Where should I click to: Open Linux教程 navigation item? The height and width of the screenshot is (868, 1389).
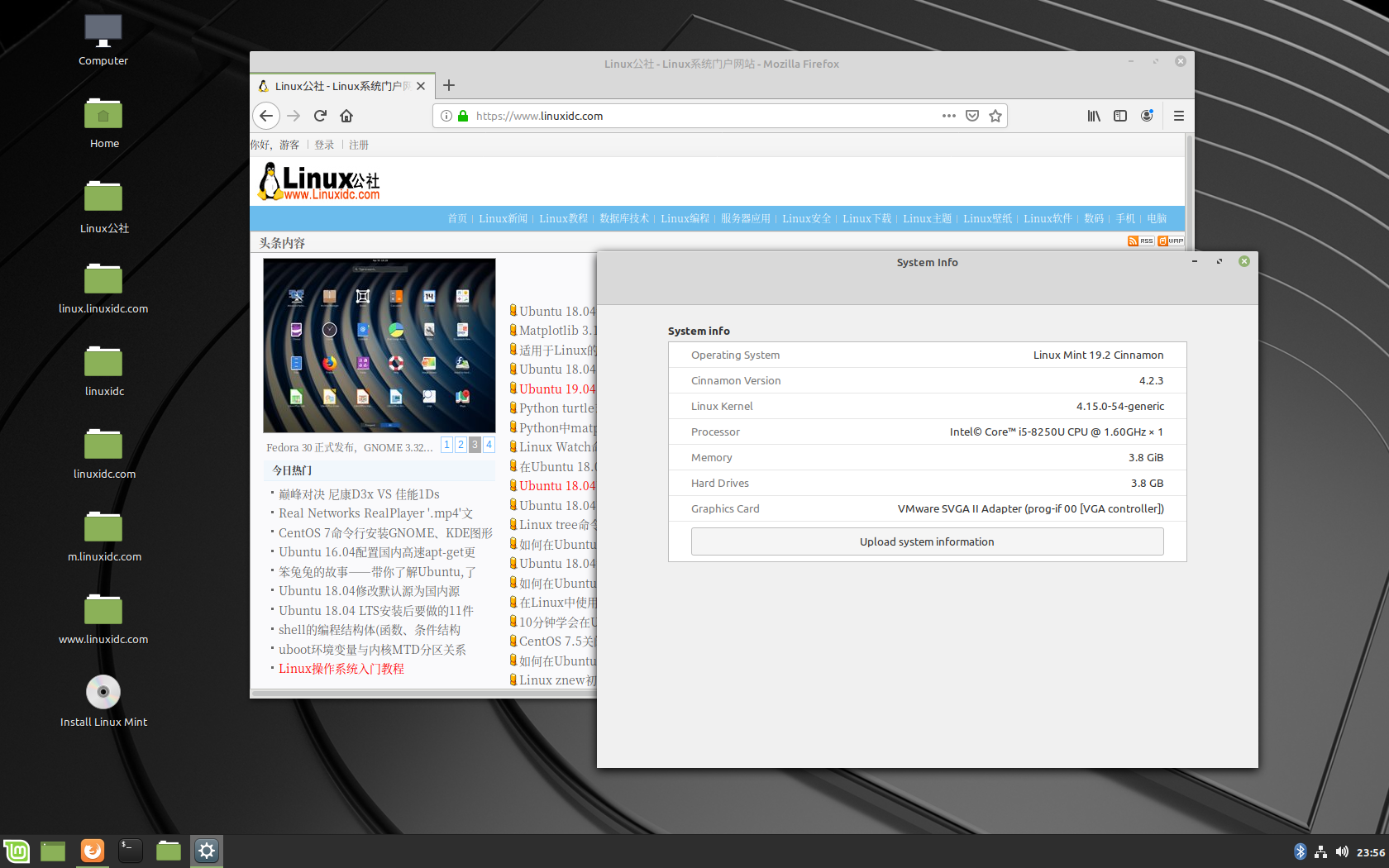pos(564,218)
